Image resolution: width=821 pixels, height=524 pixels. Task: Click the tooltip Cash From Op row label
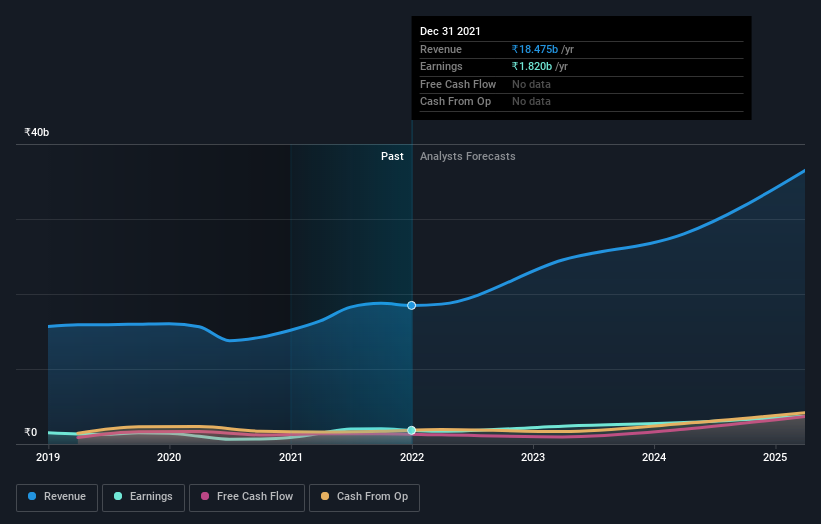click(x=456, y=102)
